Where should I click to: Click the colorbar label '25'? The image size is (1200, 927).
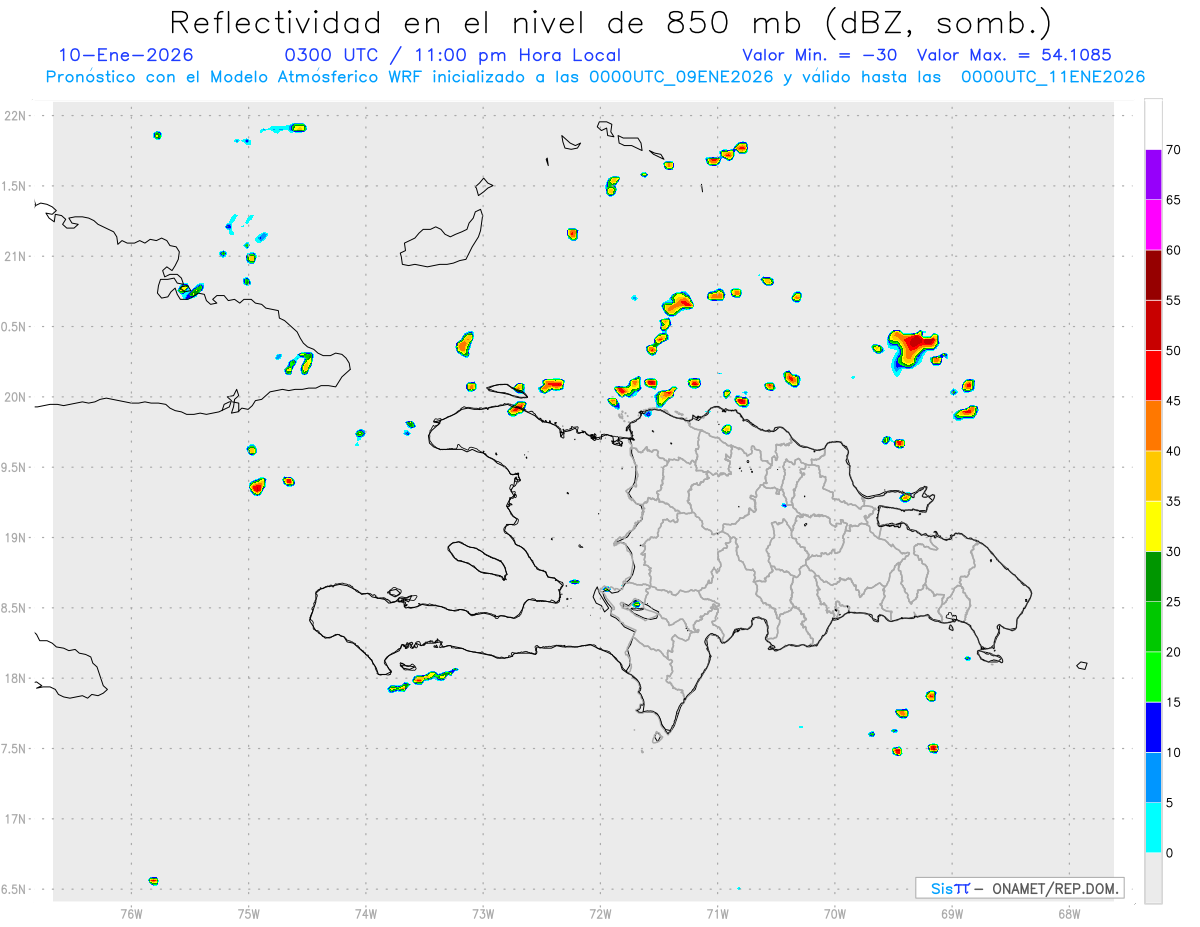click(1173, 602)
